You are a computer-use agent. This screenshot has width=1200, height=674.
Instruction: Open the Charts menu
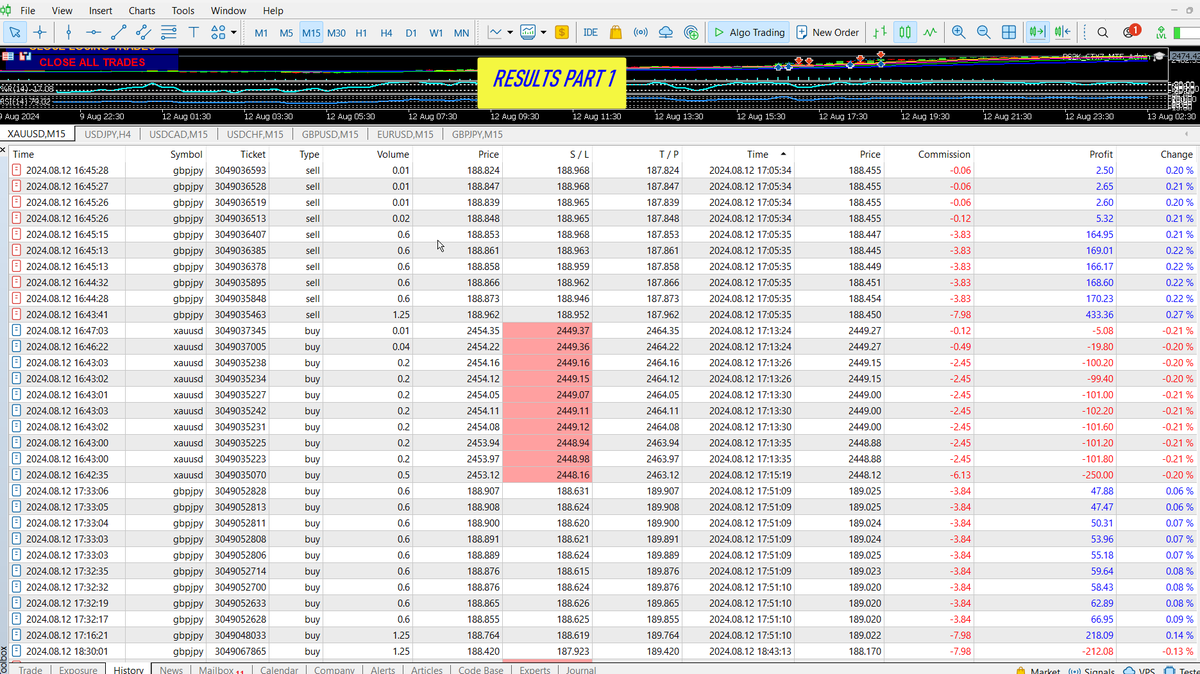click(142, 10)
